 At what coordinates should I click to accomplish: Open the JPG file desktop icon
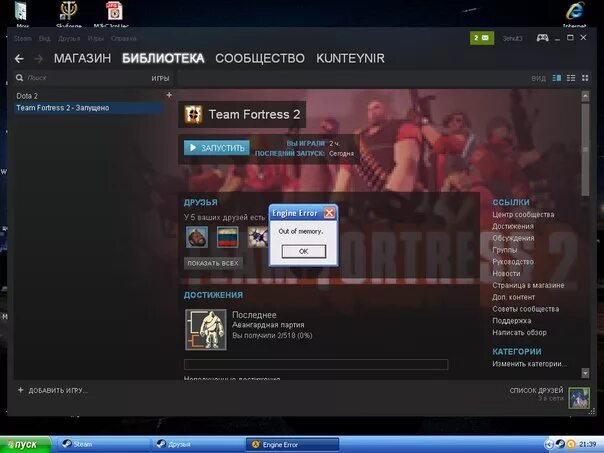114,11
